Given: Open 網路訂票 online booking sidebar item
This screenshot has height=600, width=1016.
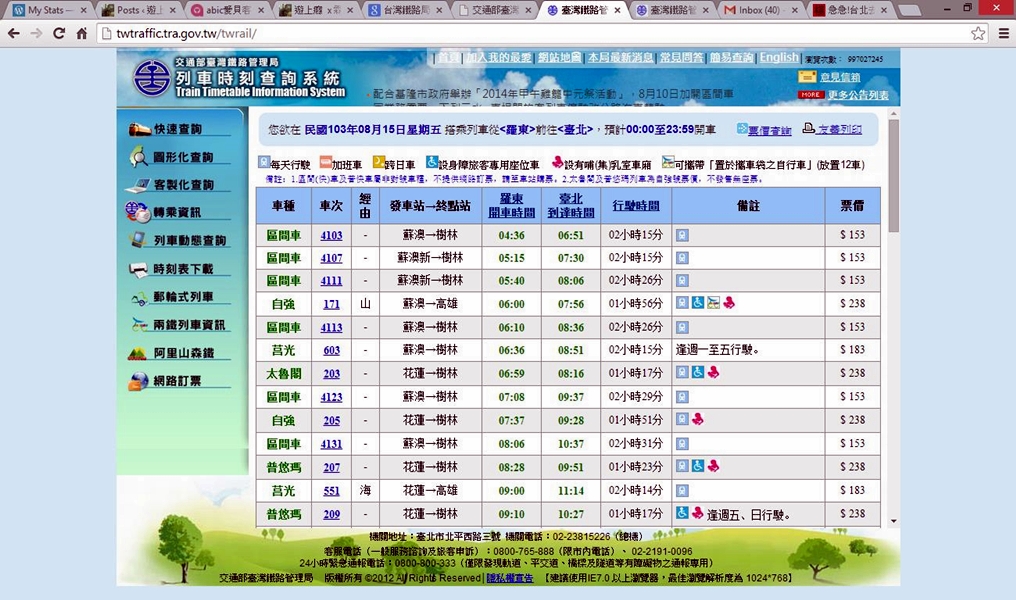Looking at the screenshot, I should click(x=176, y=381).
